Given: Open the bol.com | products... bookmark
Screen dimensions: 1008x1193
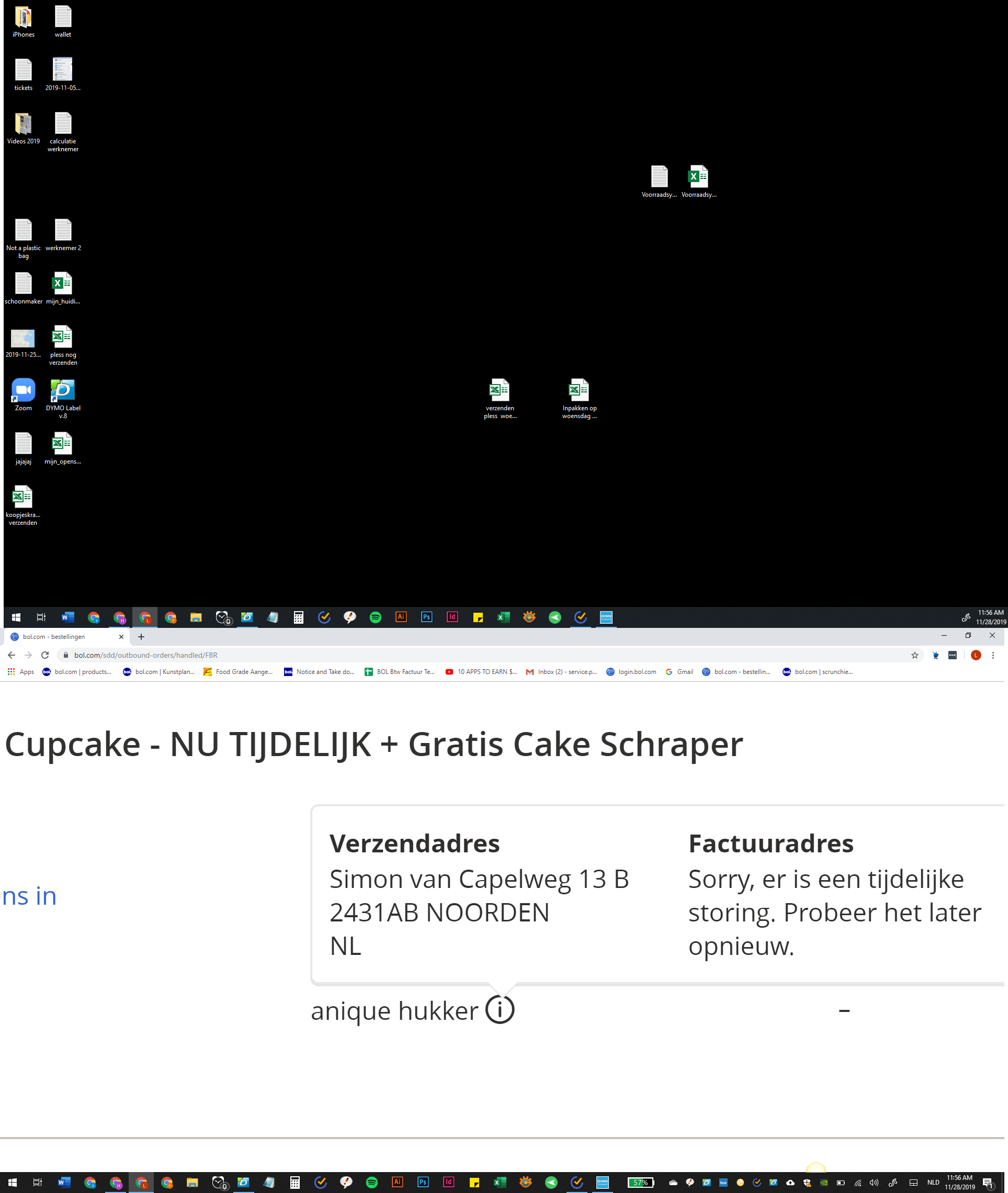Looking at the screenshot, I should pos(77,672).
